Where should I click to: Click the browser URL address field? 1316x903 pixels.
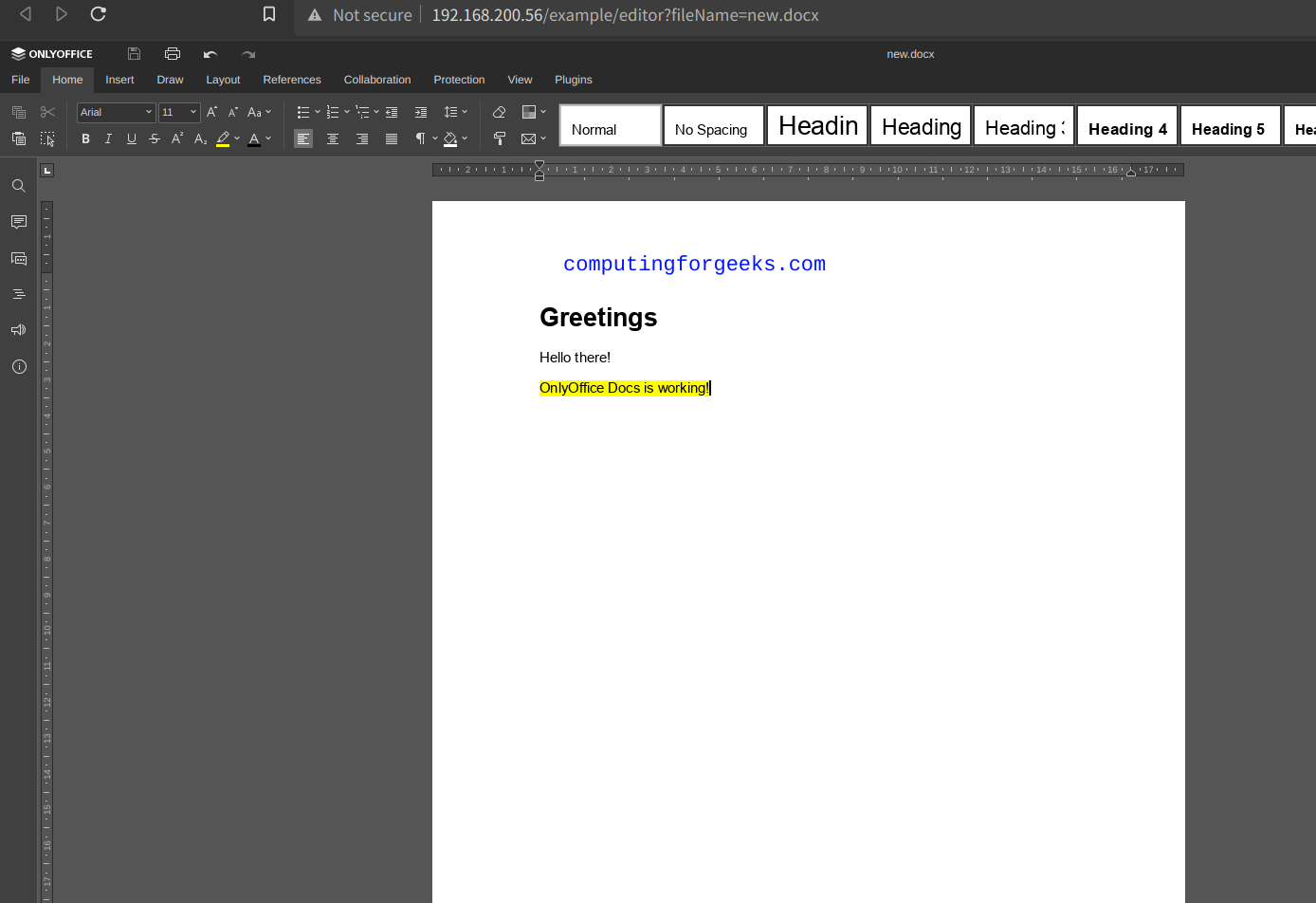coord(626,15)
